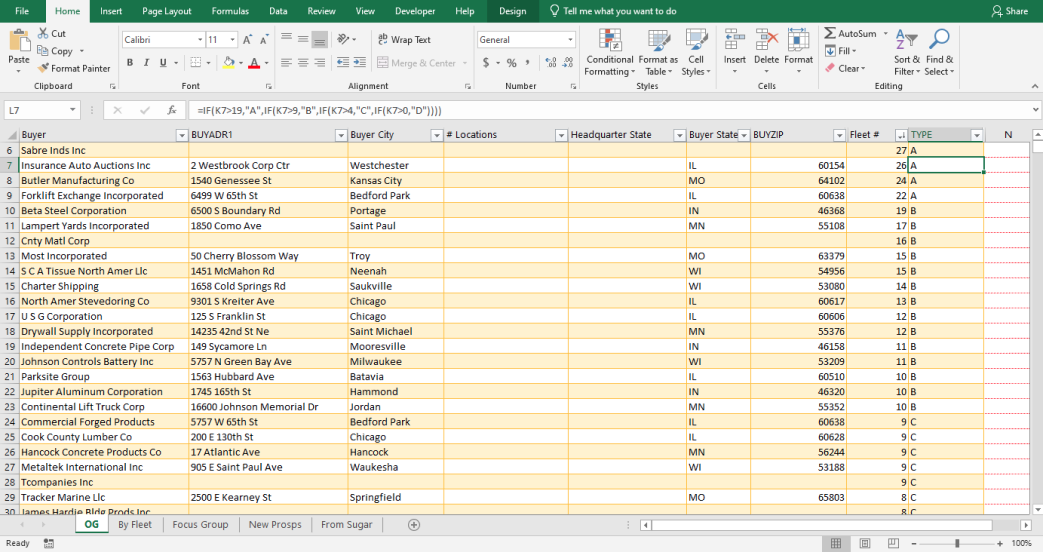Select Normal view in status bar
1043x552 pixels.
point(836,543)
